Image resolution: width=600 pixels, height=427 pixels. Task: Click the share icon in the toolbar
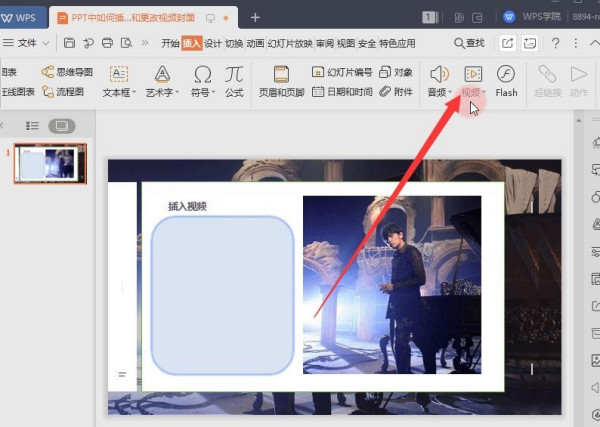click(x=507, y=43)
